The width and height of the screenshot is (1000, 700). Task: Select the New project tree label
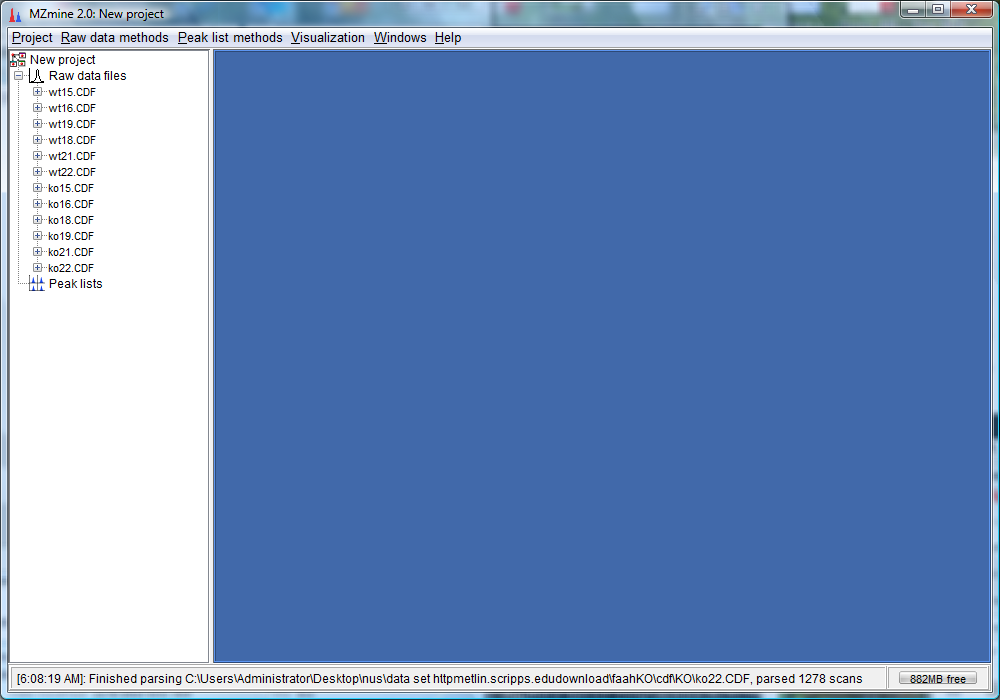(x=62, y=60)
